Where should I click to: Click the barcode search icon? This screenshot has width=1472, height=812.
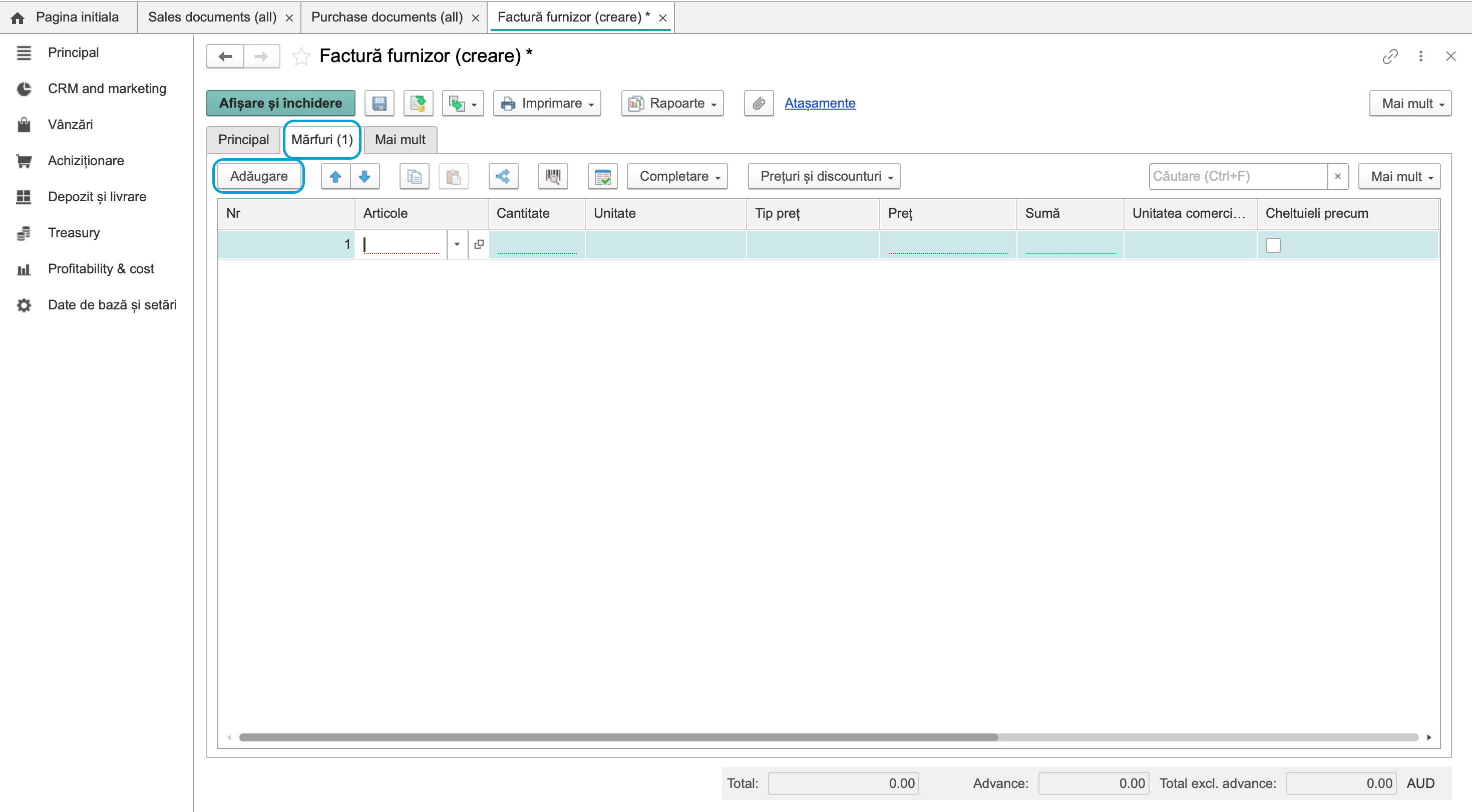[x=553, y=177]
